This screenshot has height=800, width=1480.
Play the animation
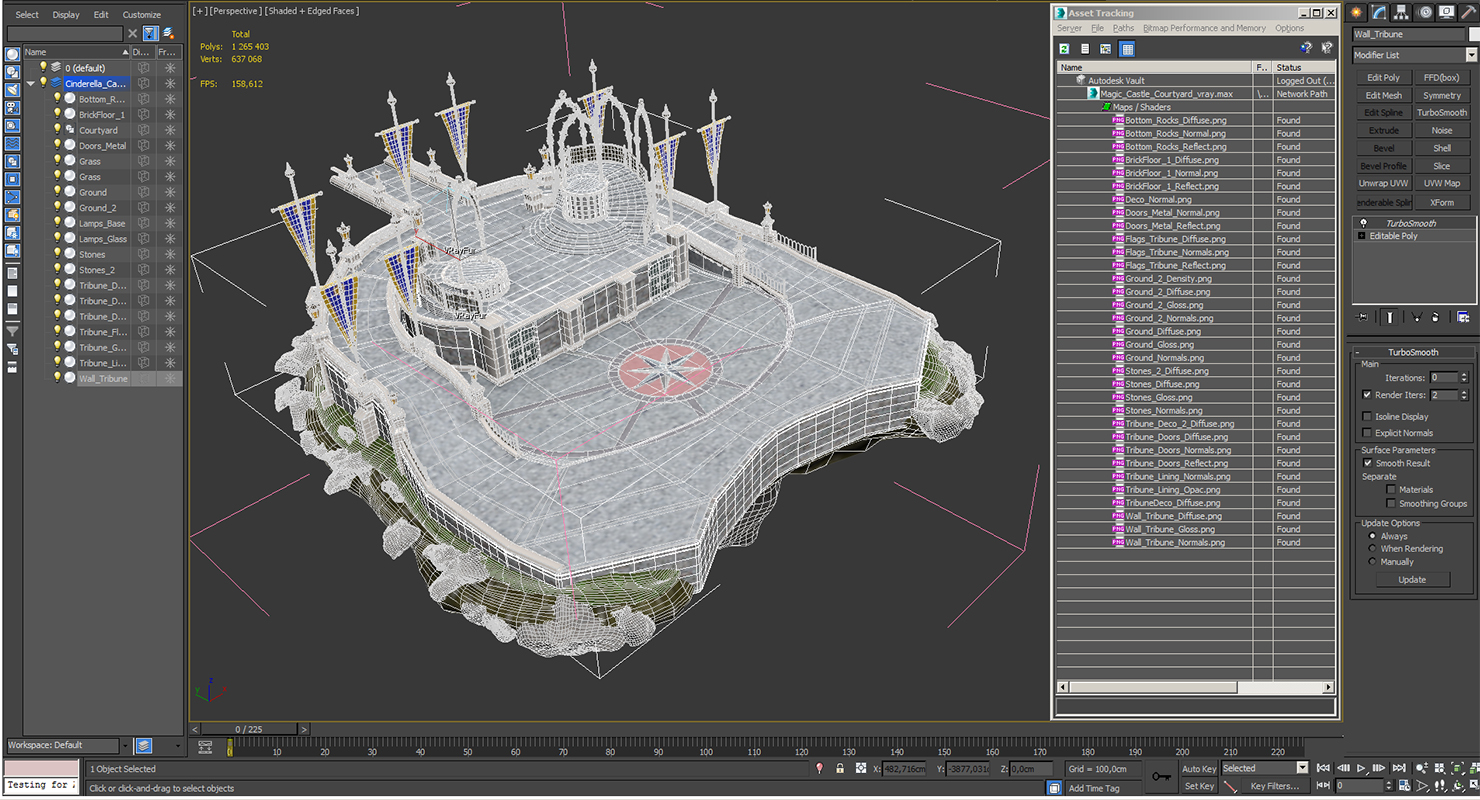[1361, 768]
